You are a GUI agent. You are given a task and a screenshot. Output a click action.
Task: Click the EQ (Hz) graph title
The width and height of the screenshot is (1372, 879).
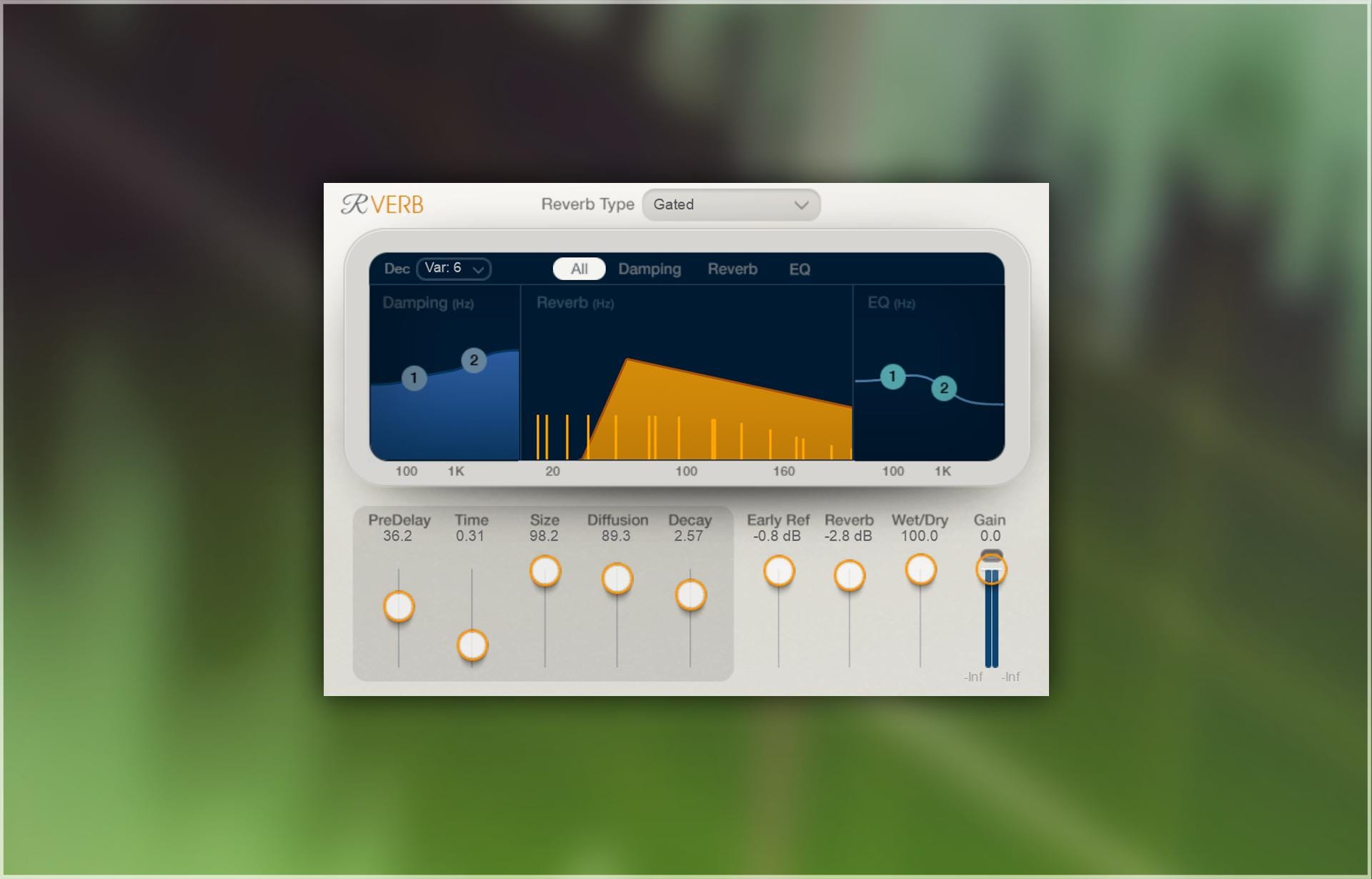891,303
